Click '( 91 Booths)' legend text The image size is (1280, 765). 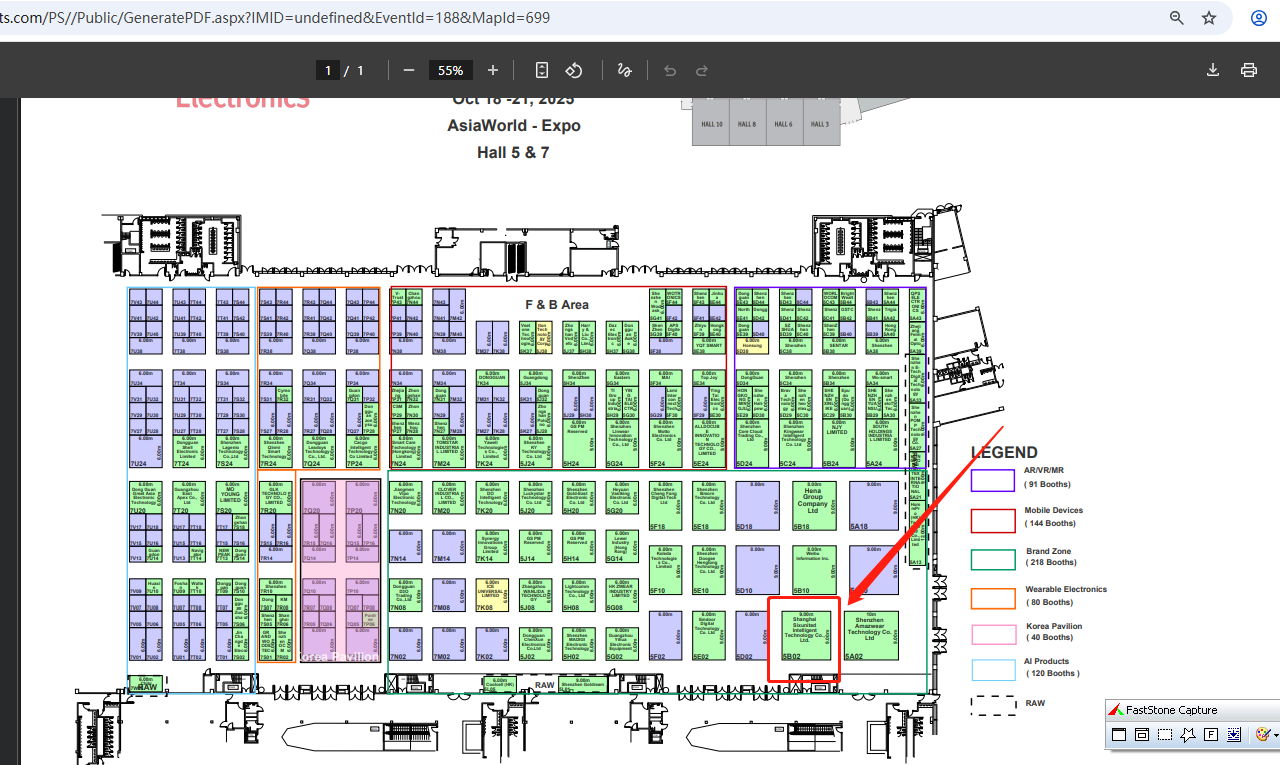pyautogui.click(x=1047, y=484)
